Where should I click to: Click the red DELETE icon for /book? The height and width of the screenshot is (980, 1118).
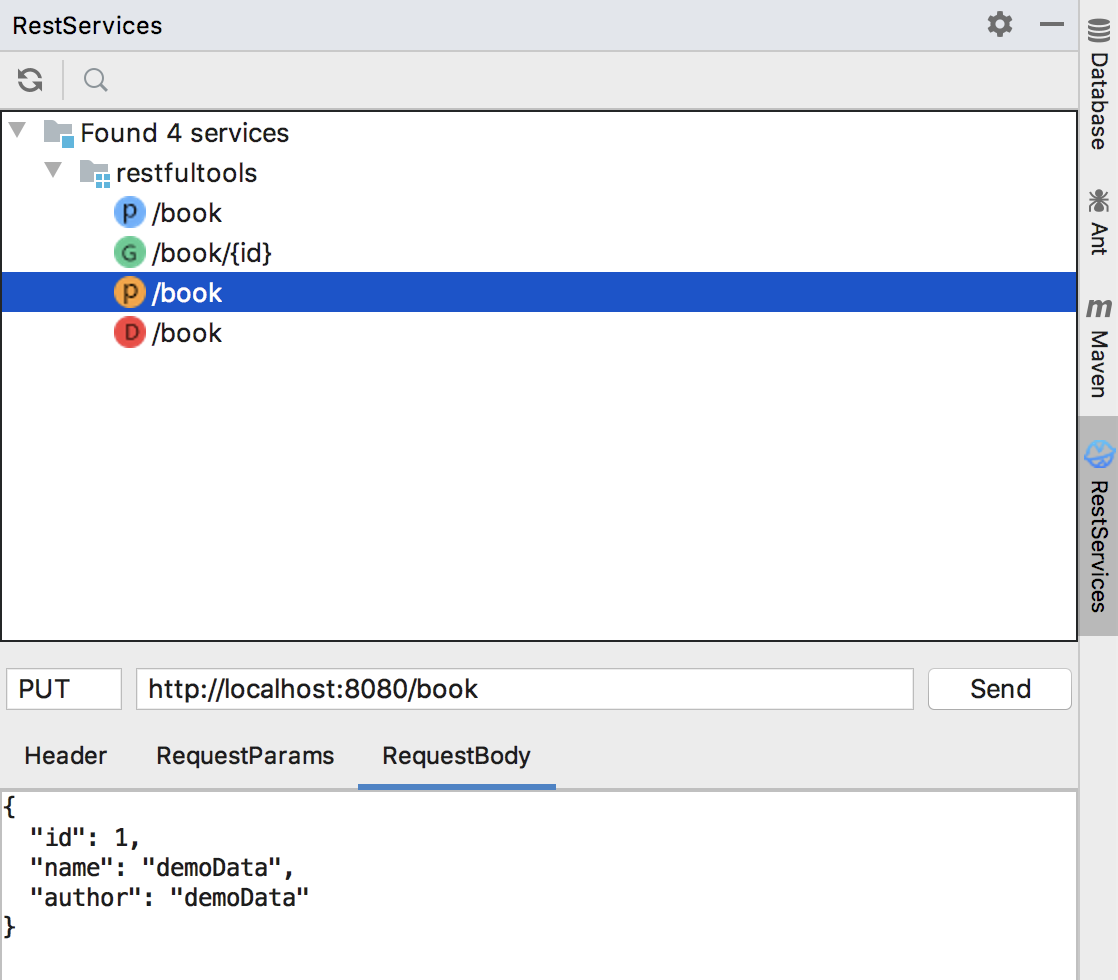click(130, 333)
